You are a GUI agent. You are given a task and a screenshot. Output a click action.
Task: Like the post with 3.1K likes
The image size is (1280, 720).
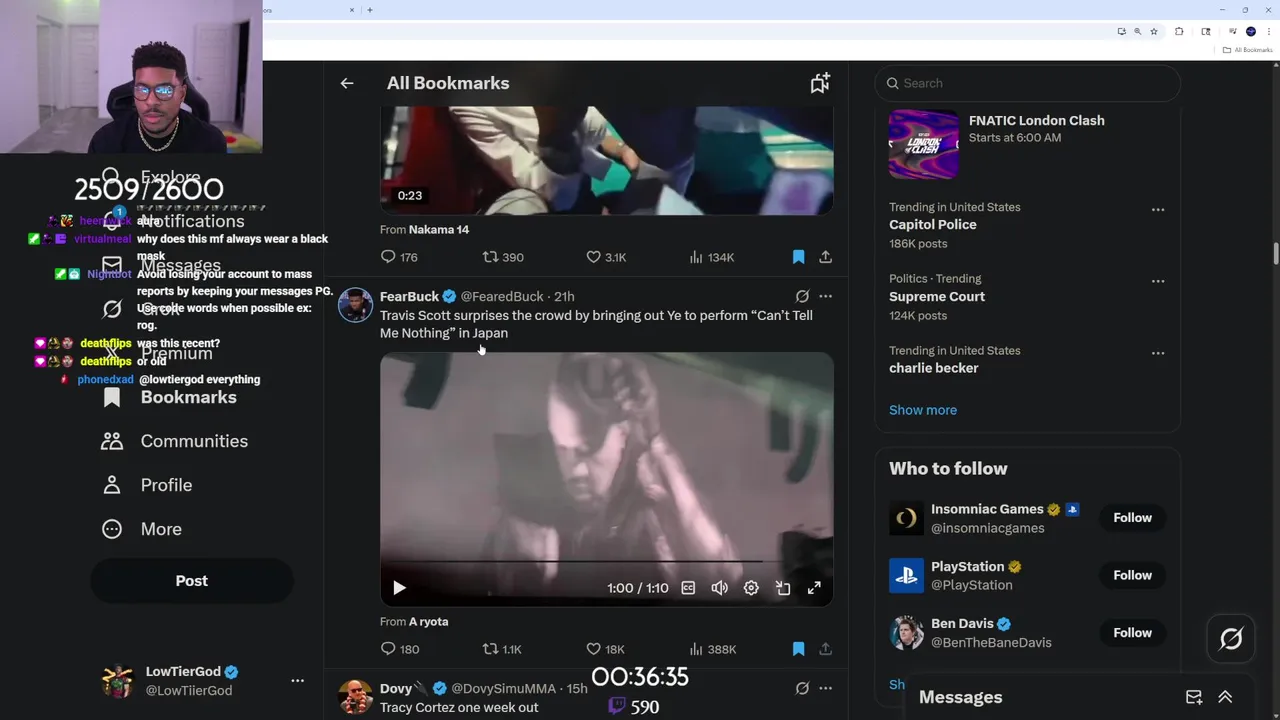click(x=606, y=257)
